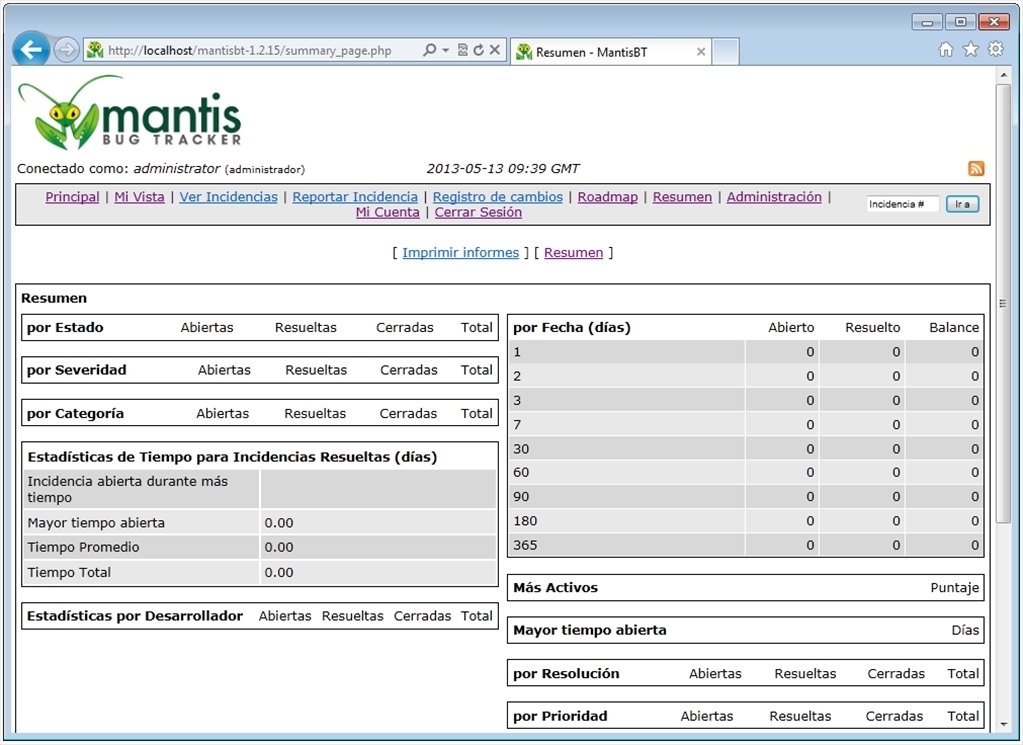This screenshot has width=1023, height=745.
Task: Click the Imprimir informes link
Action: [x=461, y=252]
